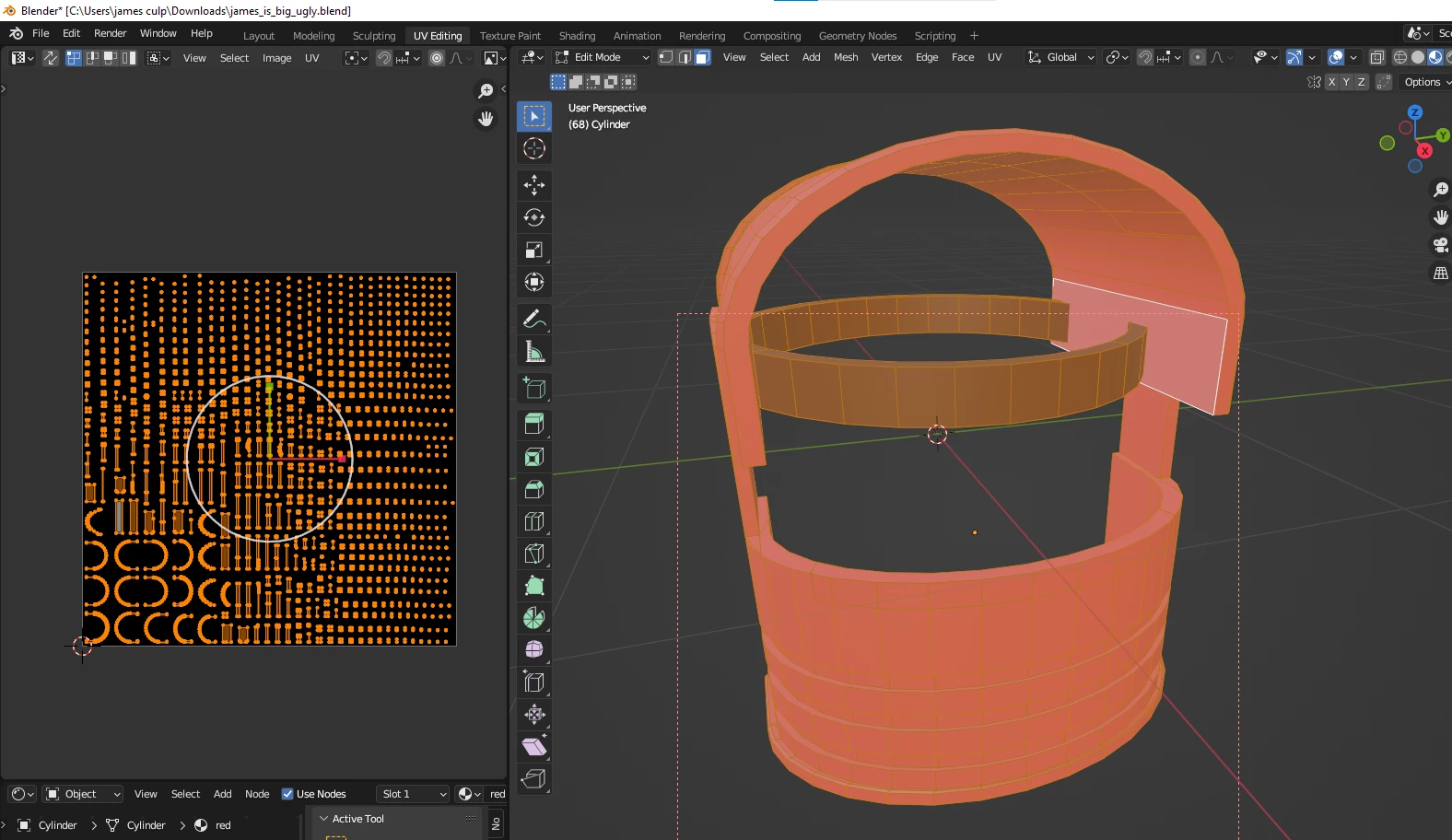Screen dimensions: 1452x840
Task: Open the UV menu in the 3D viewport header
Action: [994, 57]
